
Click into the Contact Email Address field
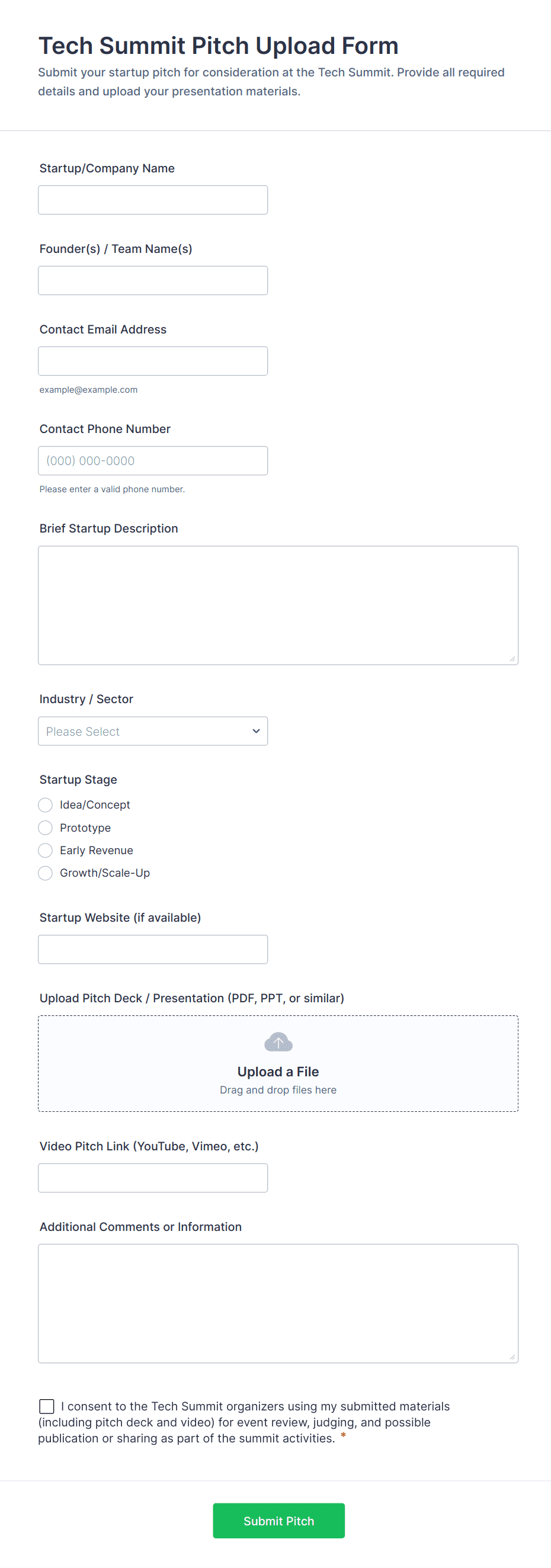click(152, 361)
